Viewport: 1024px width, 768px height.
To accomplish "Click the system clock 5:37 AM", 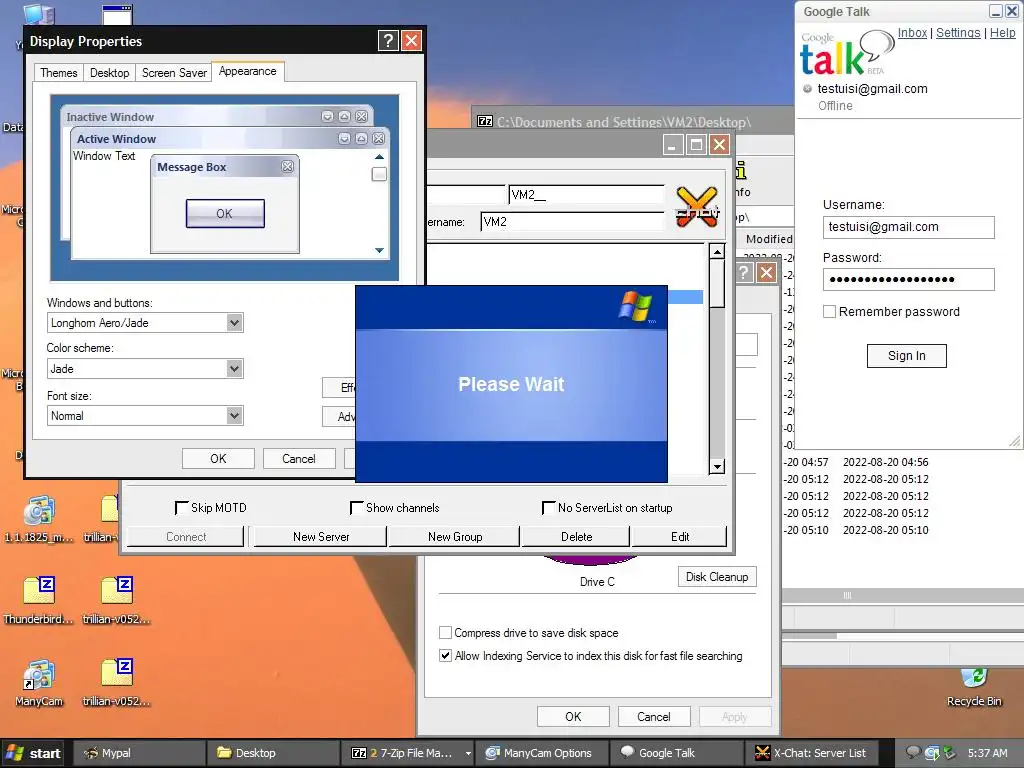I will pyautogui.click(x=987, y=753).
